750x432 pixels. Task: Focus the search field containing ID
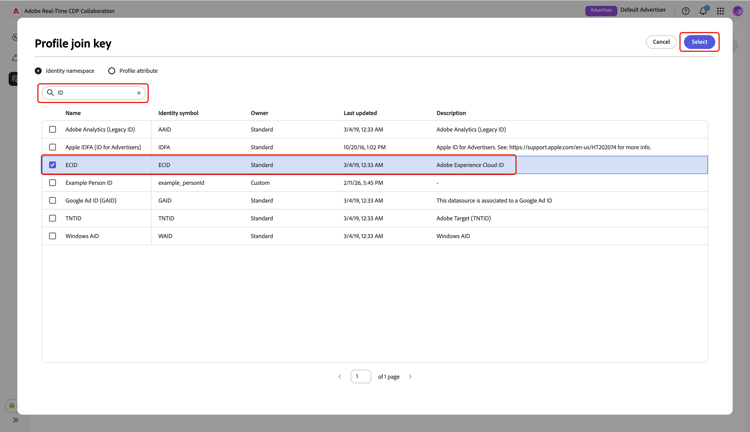(94, 93)
